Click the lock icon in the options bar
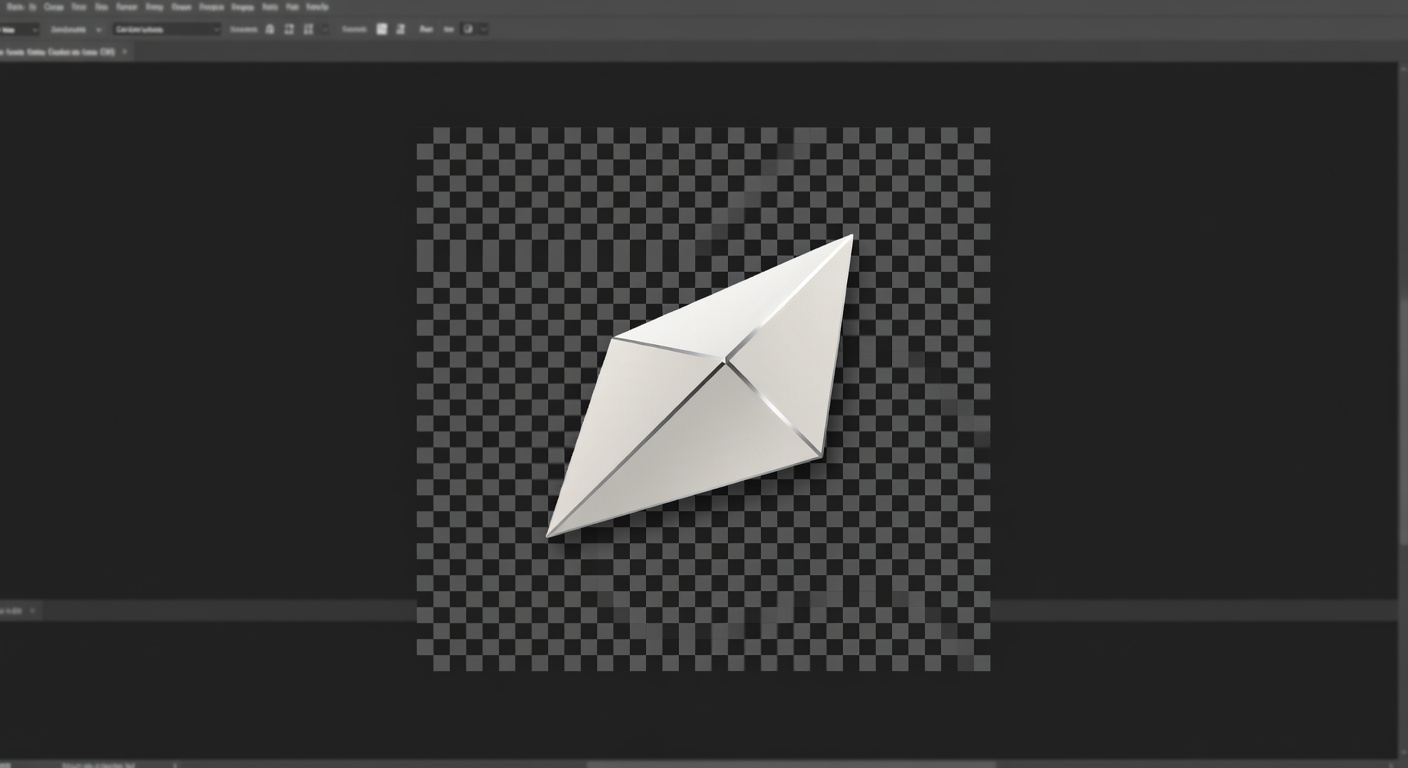This screenshot has height=768, width=1408. [270, 30]
